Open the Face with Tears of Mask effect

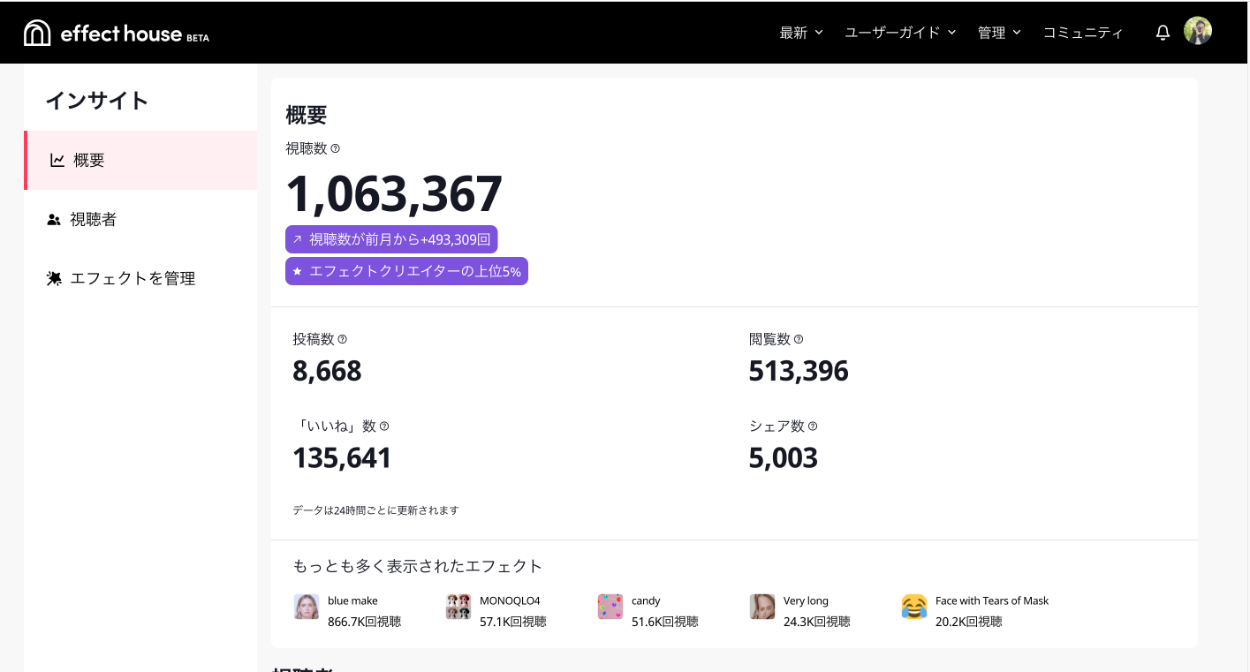pyautogui.click(x=914, y=607)
